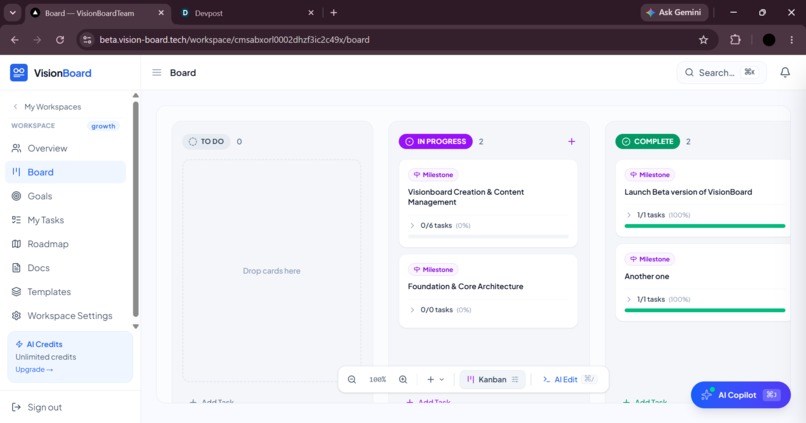Expand tasks of Foundation & Core Architecture
Screen dimensions: 806x423
pyautogui.click(x=412, y=309)
